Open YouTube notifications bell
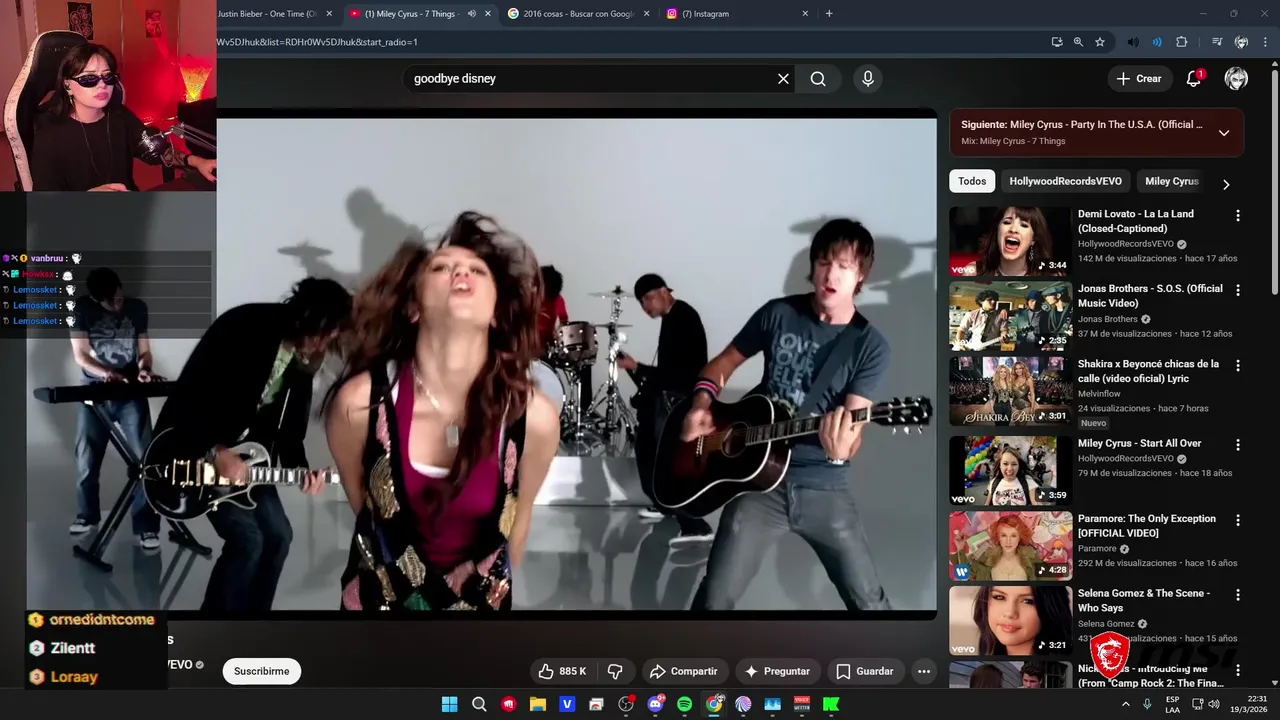This screenshot has width=1280, height=720. (1193, 79)
